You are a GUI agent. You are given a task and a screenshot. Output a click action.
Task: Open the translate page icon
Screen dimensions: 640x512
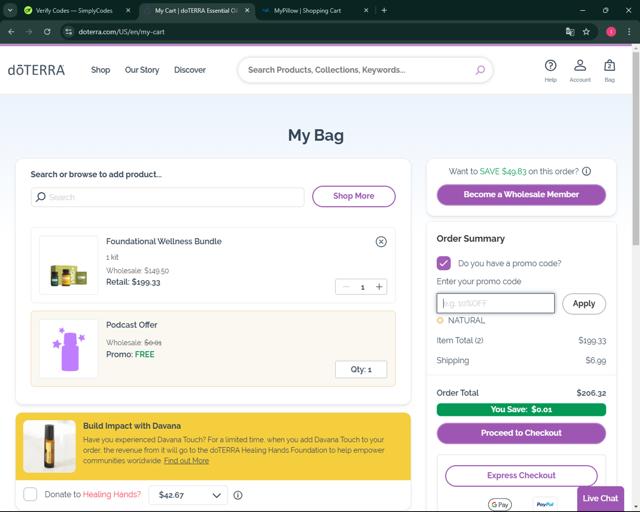(570, 32)
